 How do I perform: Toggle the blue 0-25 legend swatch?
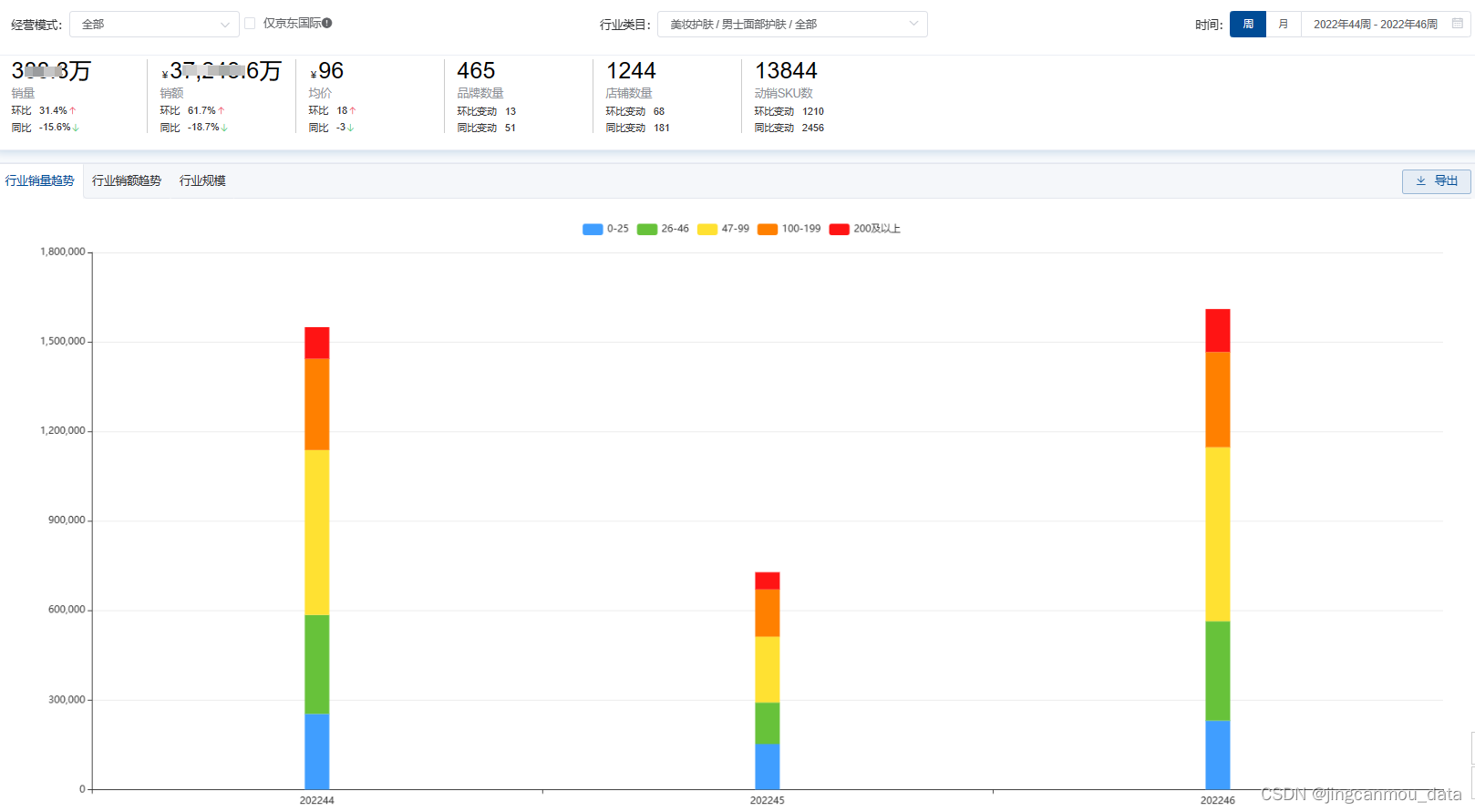(593, 230)
